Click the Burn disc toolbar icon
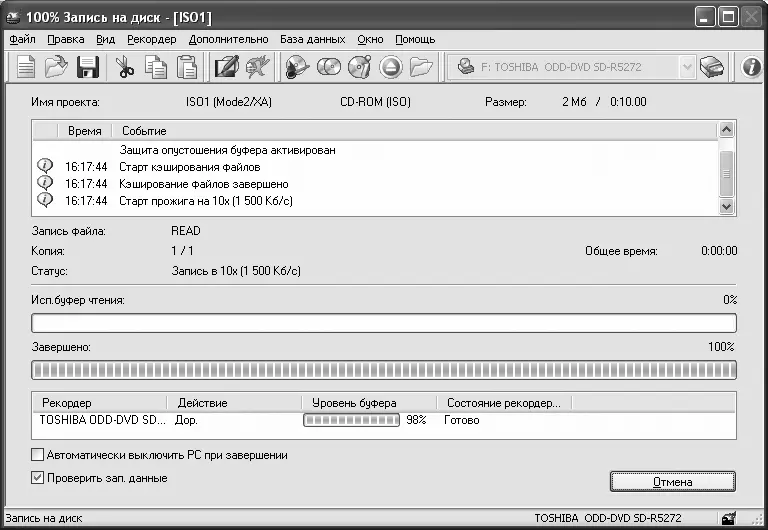 (x=297, y=67)
